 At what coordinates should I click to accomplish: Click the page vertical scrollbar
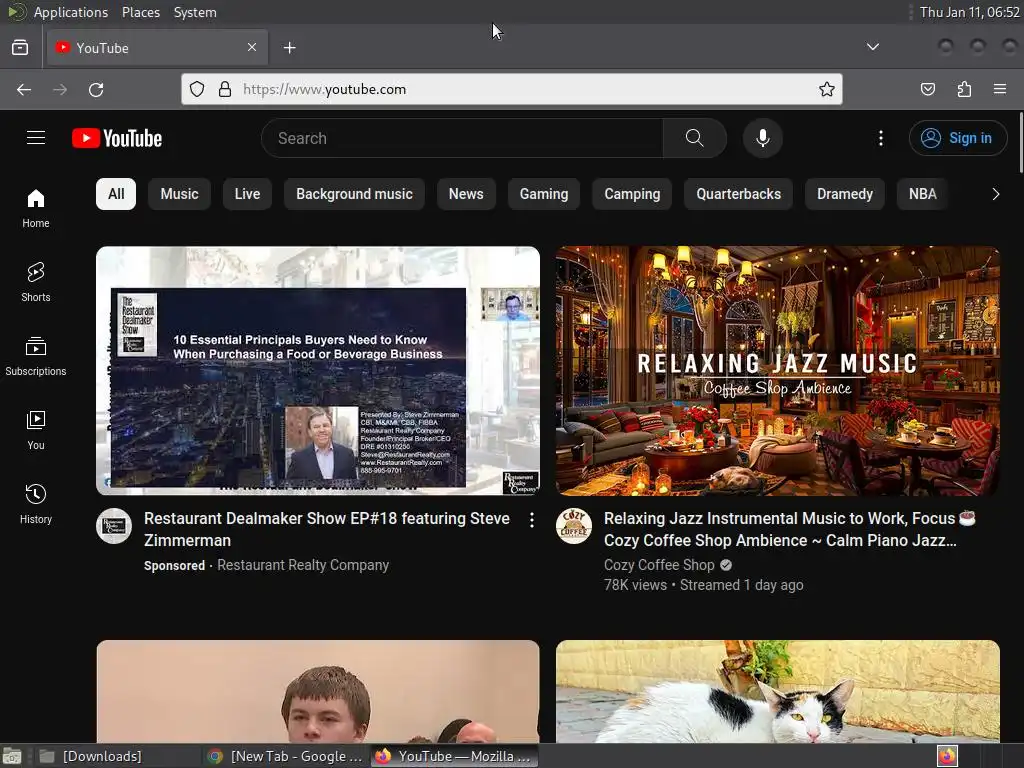pos(1020,142)
